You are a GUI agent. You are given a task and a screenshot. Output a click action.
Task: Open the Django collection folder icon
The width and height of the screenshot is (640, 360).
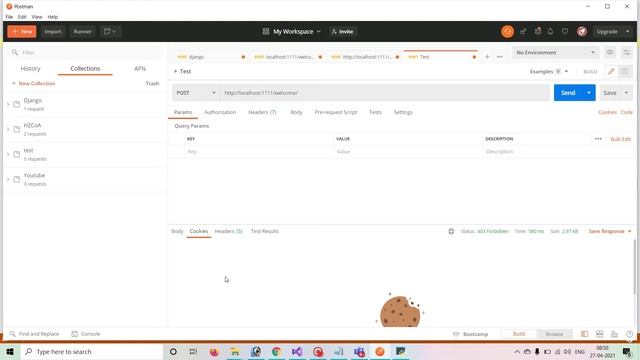(x=17, y=104)
